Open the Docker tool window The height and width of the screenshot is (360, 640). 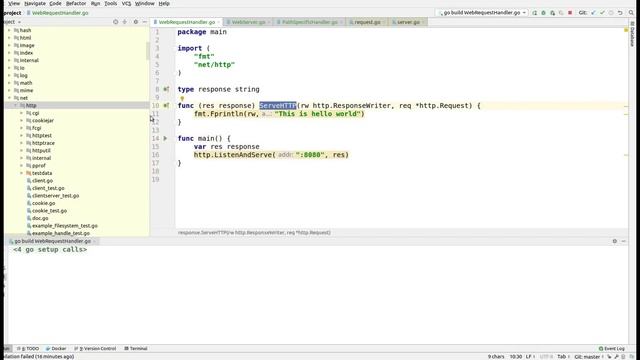[56, 349]
